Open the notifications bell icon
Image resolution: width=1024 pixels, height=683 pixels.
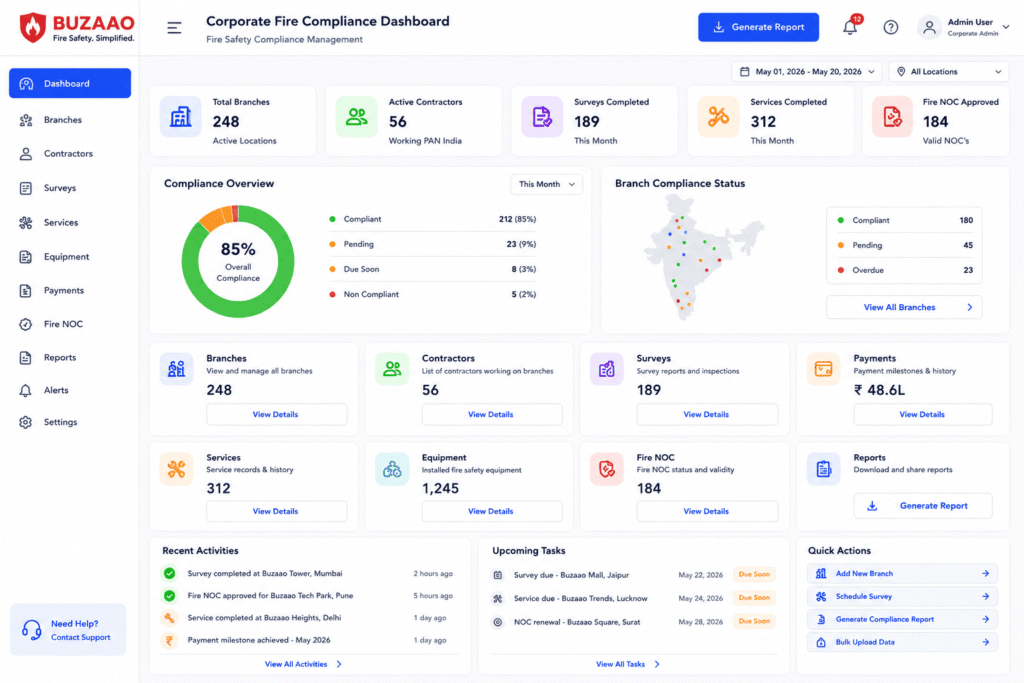[x=850, y=27]
